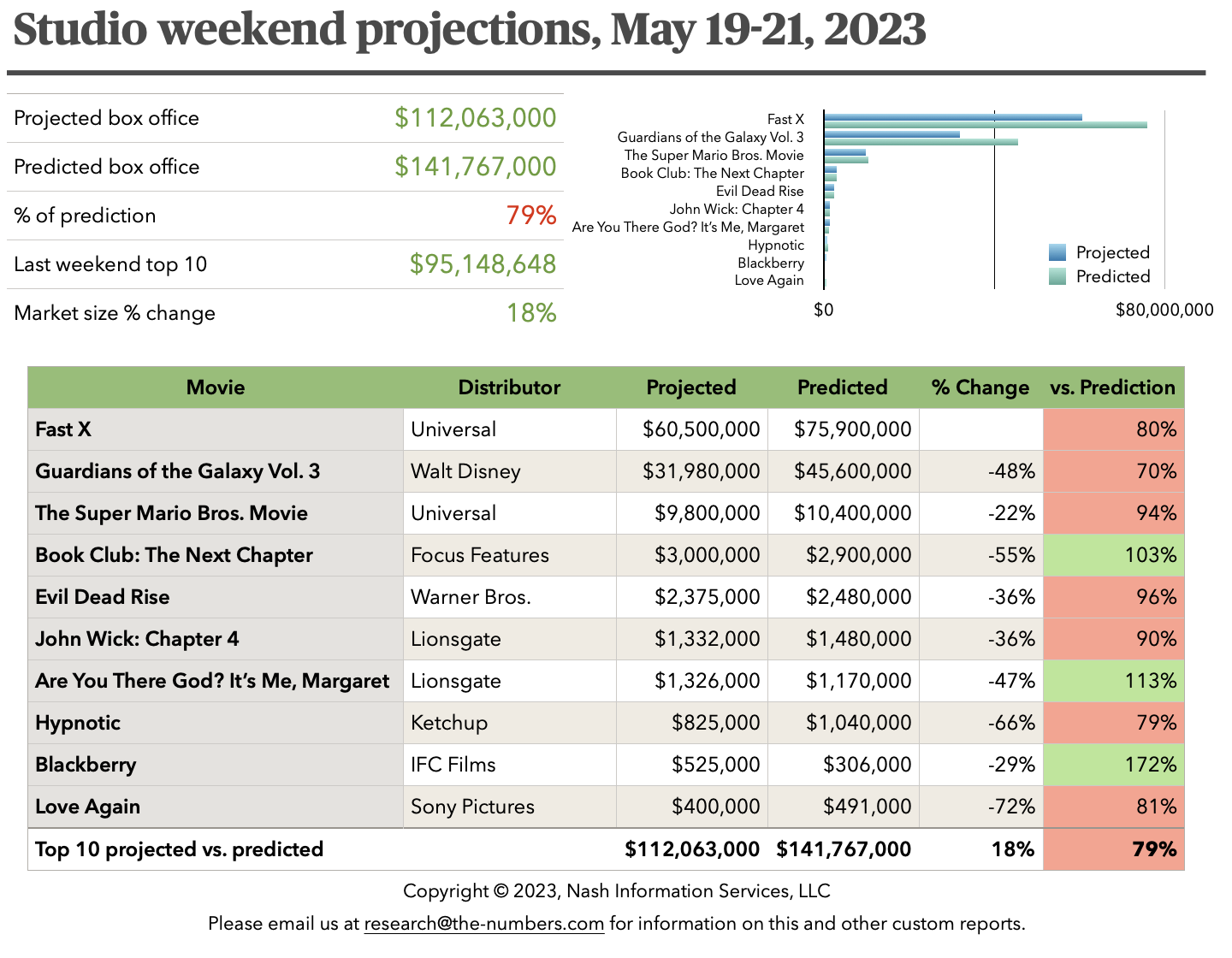Click the research@the-numbers.com email link
This screenshot has width=1232, height=958.
[x=483, y=924]
